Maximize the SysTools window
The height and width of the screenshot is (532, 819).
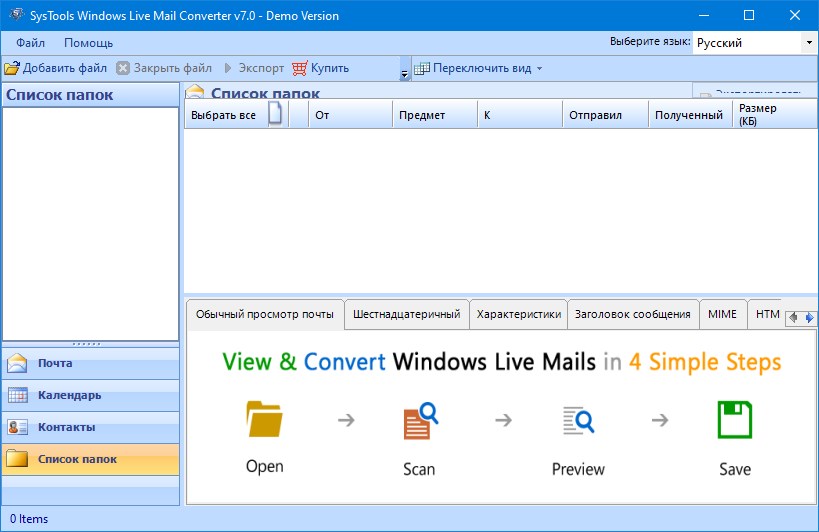[748, 15]
